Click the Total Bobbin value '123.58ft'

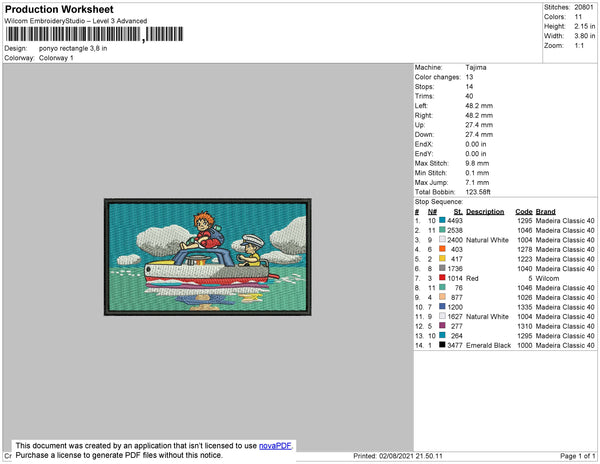(478, 192)
